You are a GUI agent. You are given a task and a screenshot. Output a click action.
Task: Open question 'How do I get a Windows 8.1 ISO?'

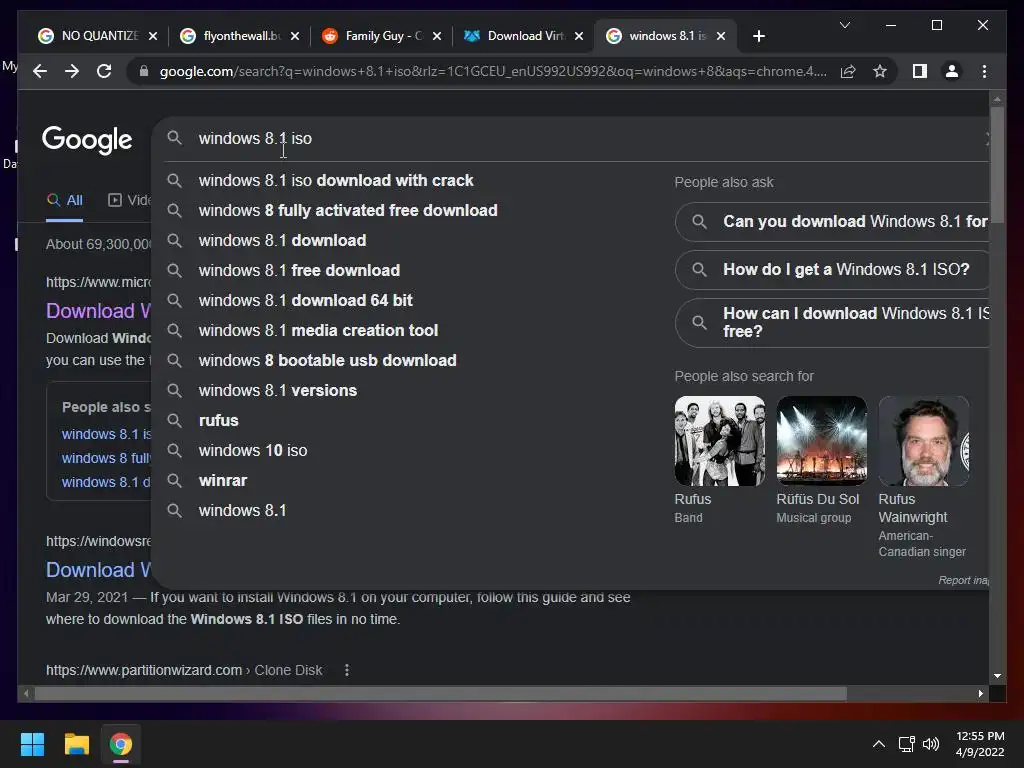point(832,270)
